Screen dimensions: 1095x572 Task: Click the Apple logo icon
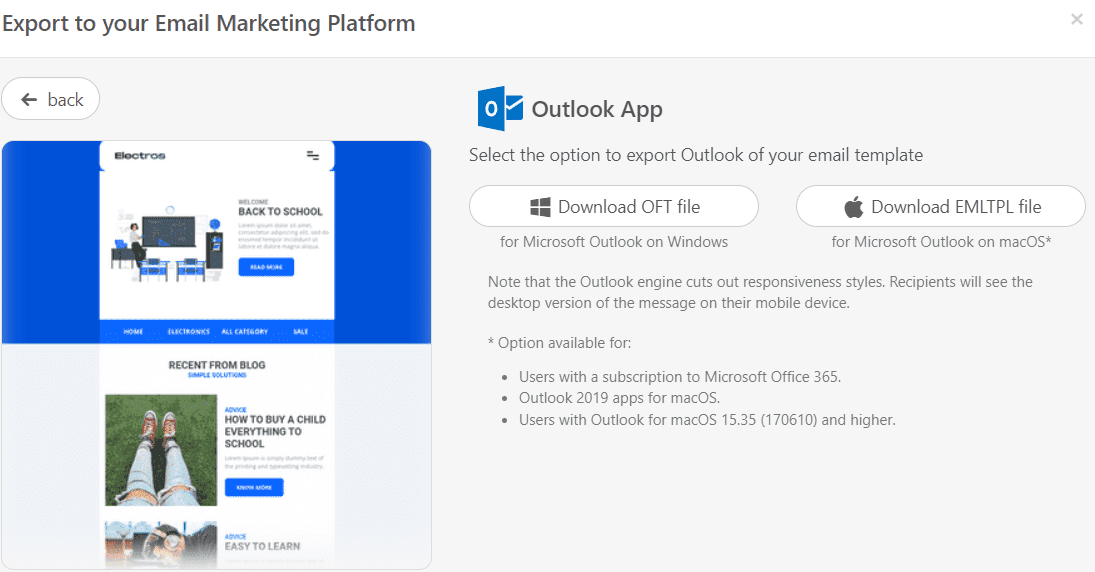(853, 207)
